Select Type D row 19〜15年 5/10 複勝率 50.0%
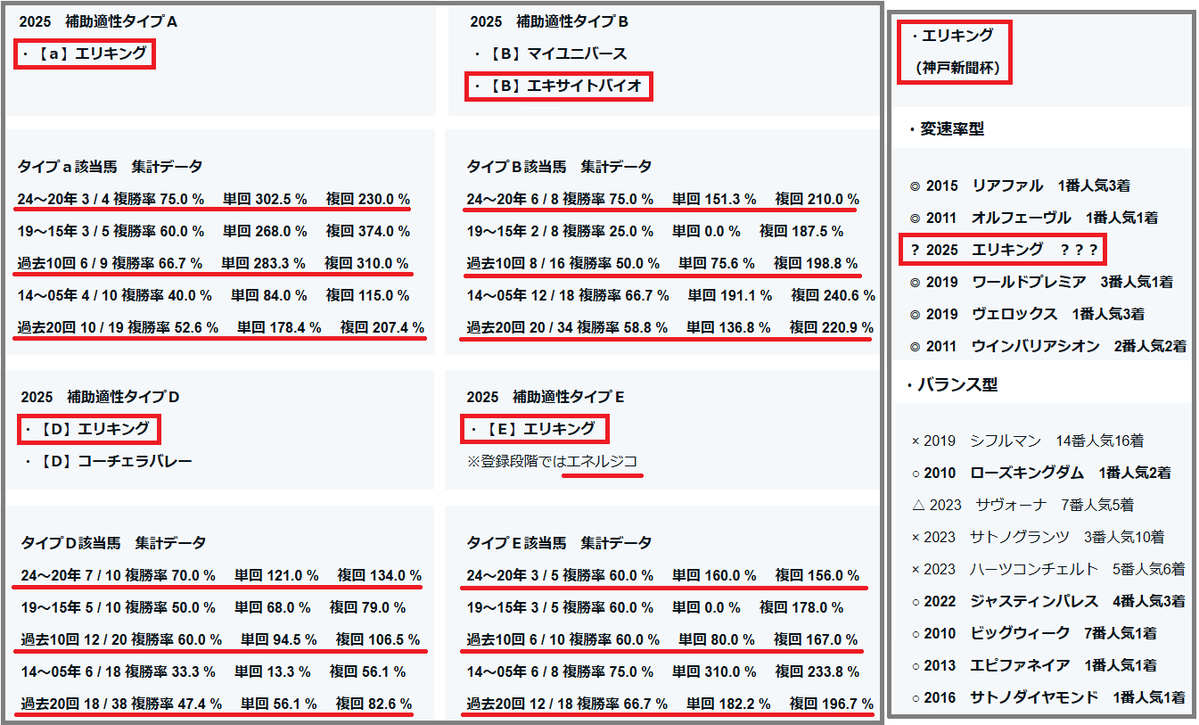 pos(213,607)
